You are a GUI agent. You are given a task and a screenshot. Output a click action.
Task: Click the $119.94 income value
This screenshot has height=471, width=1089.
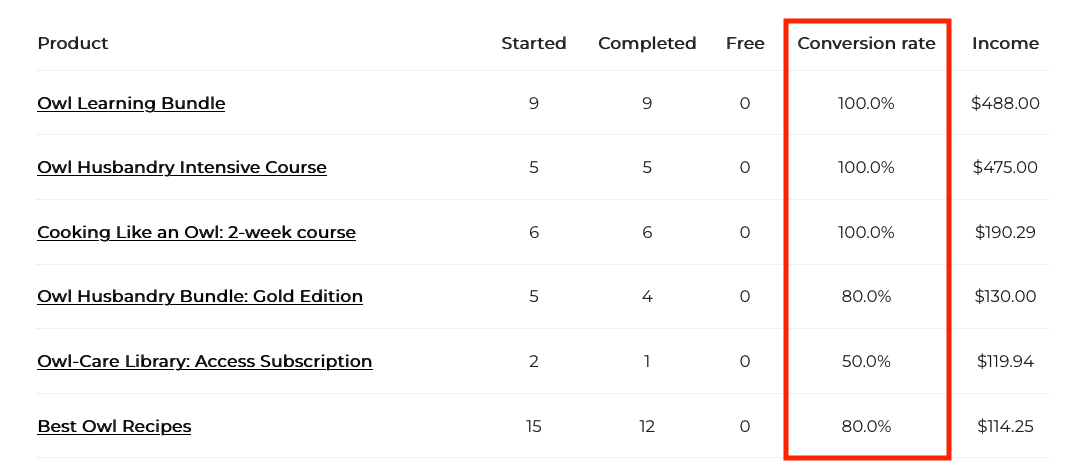tap(1005, 361)
